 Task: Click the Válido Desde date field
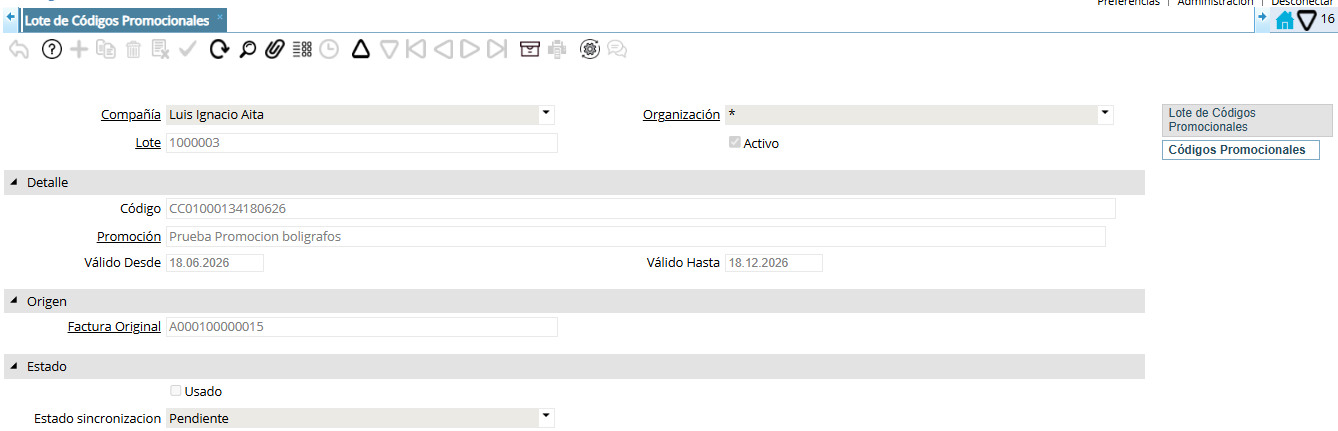point(214,263)
